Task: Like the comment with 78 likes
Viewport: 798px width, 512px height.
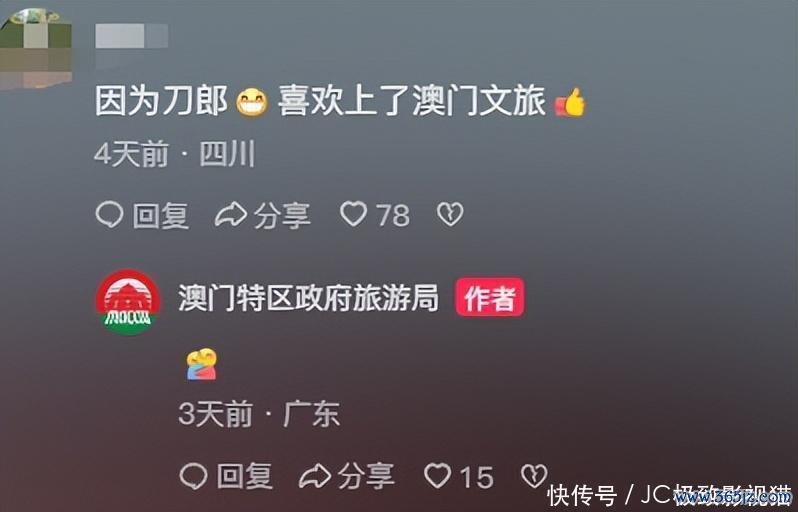Action: click(x=375, y=214)
